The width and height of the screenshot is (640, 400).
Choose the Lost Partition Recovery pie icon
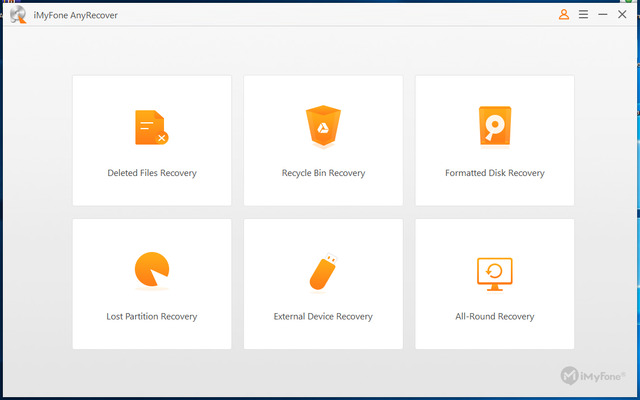(151, 270)
